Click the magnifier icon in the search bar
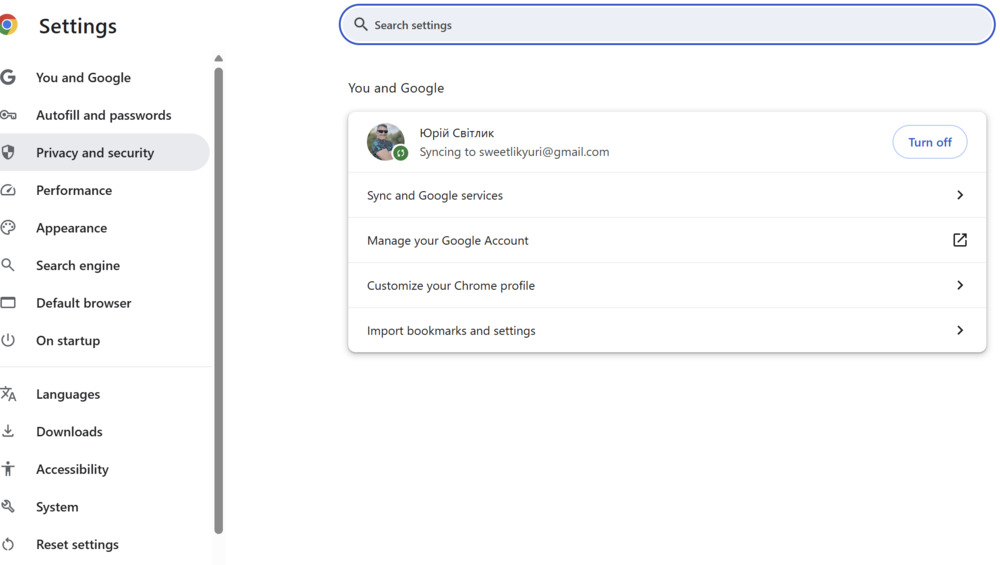1000x565 pixels. [361, 24]
